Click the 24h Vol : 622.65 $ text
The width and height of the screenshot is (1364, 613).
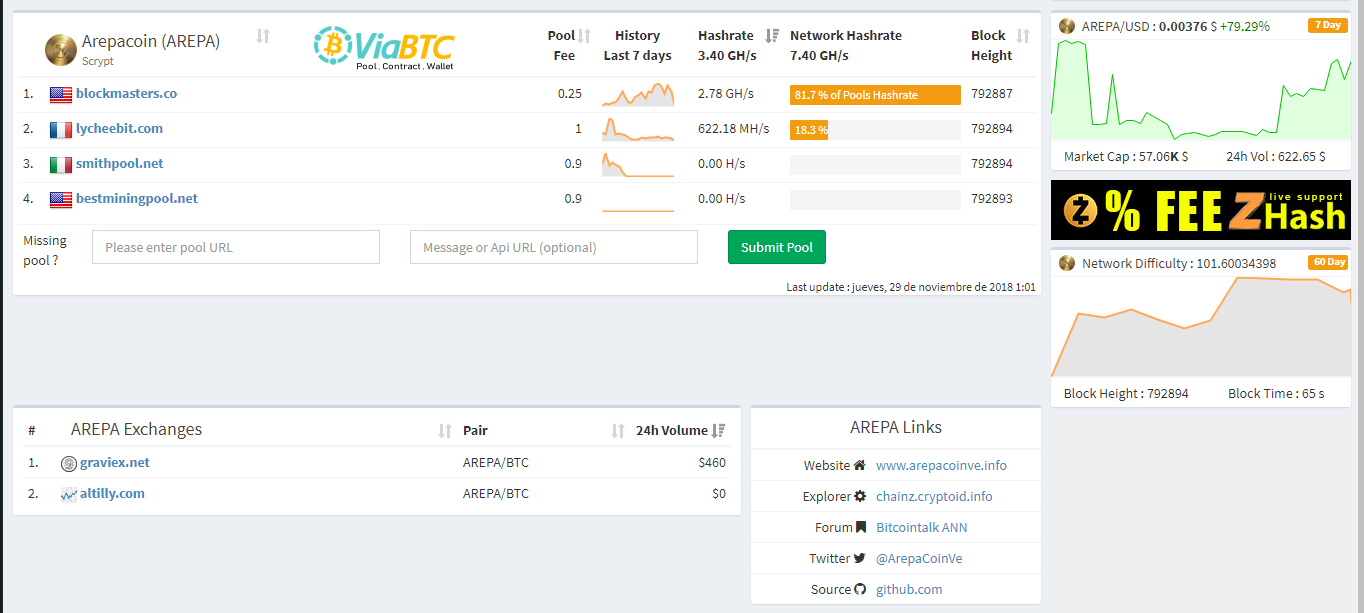click(x=1276, y=156)
